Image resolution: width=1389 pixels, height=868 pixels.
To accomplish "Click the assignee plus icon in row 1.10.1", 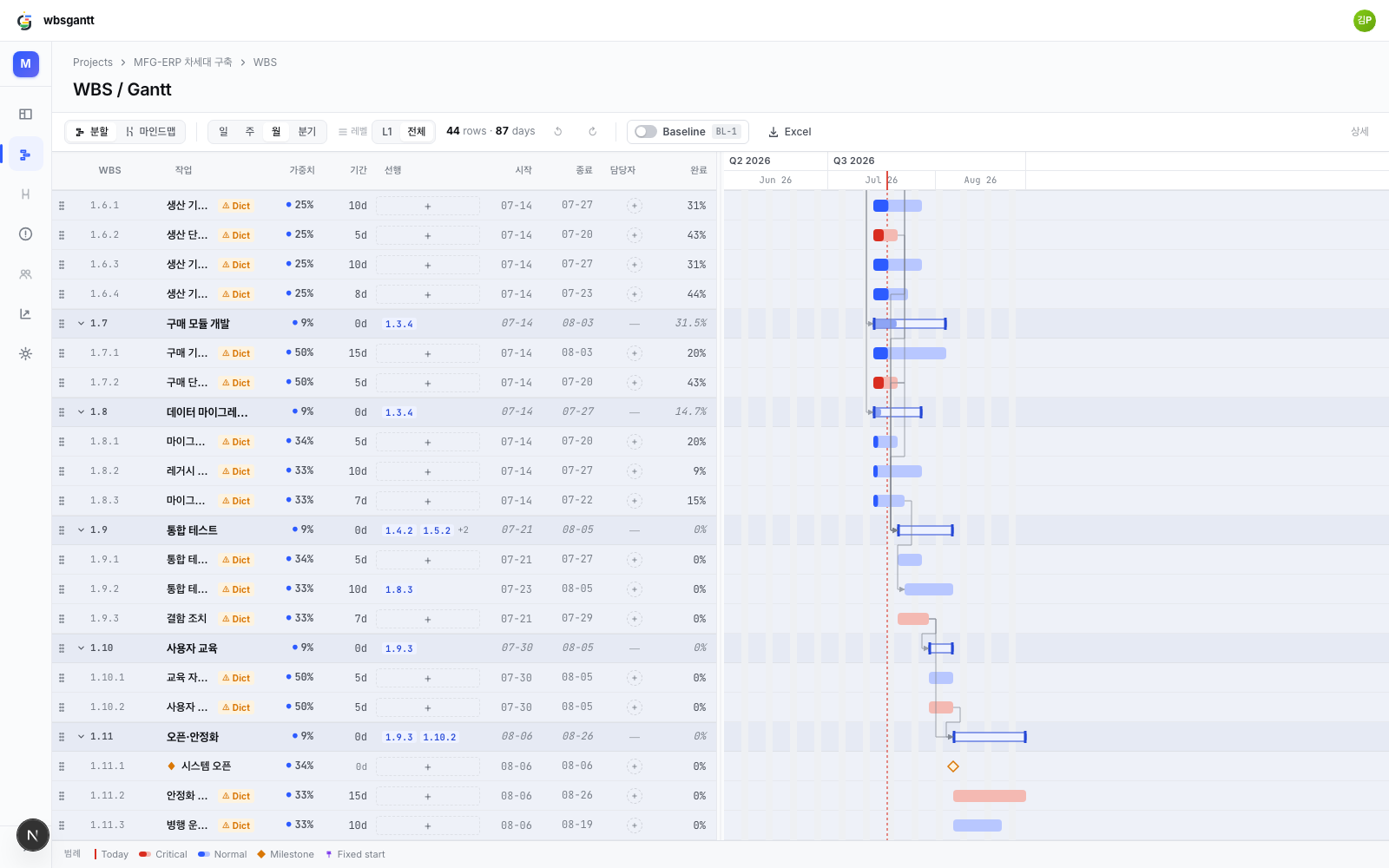I will click(x=635, y=678).
